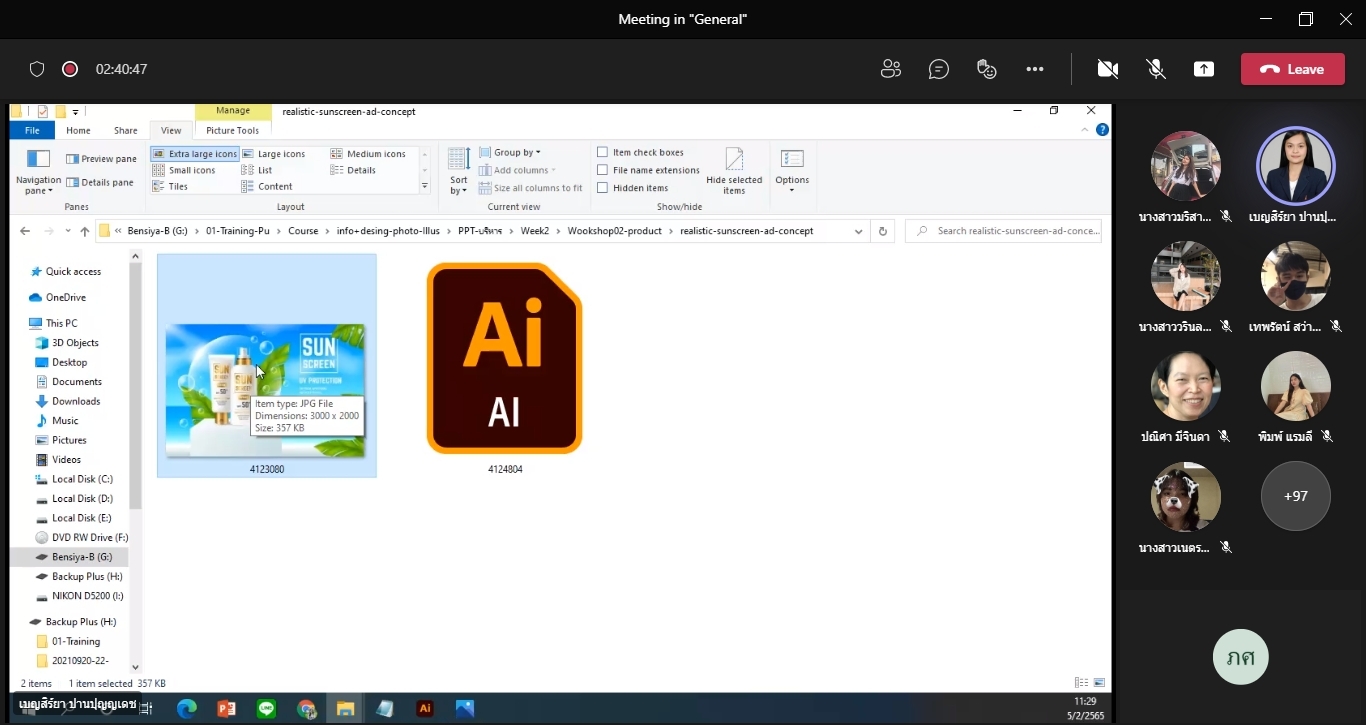The height and width of the screenshot is (725, 1366).
Task: Open recent locations dropdown arrow
Action: (x=69, y=231)
